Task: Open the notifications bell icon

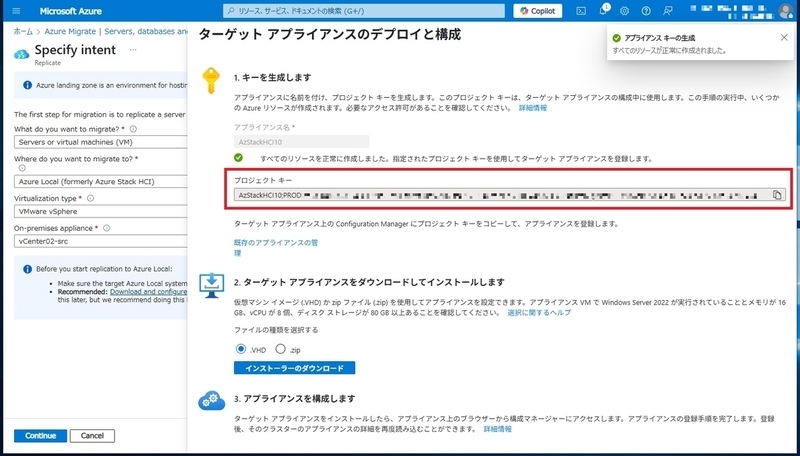Action: tap(603, 11)
